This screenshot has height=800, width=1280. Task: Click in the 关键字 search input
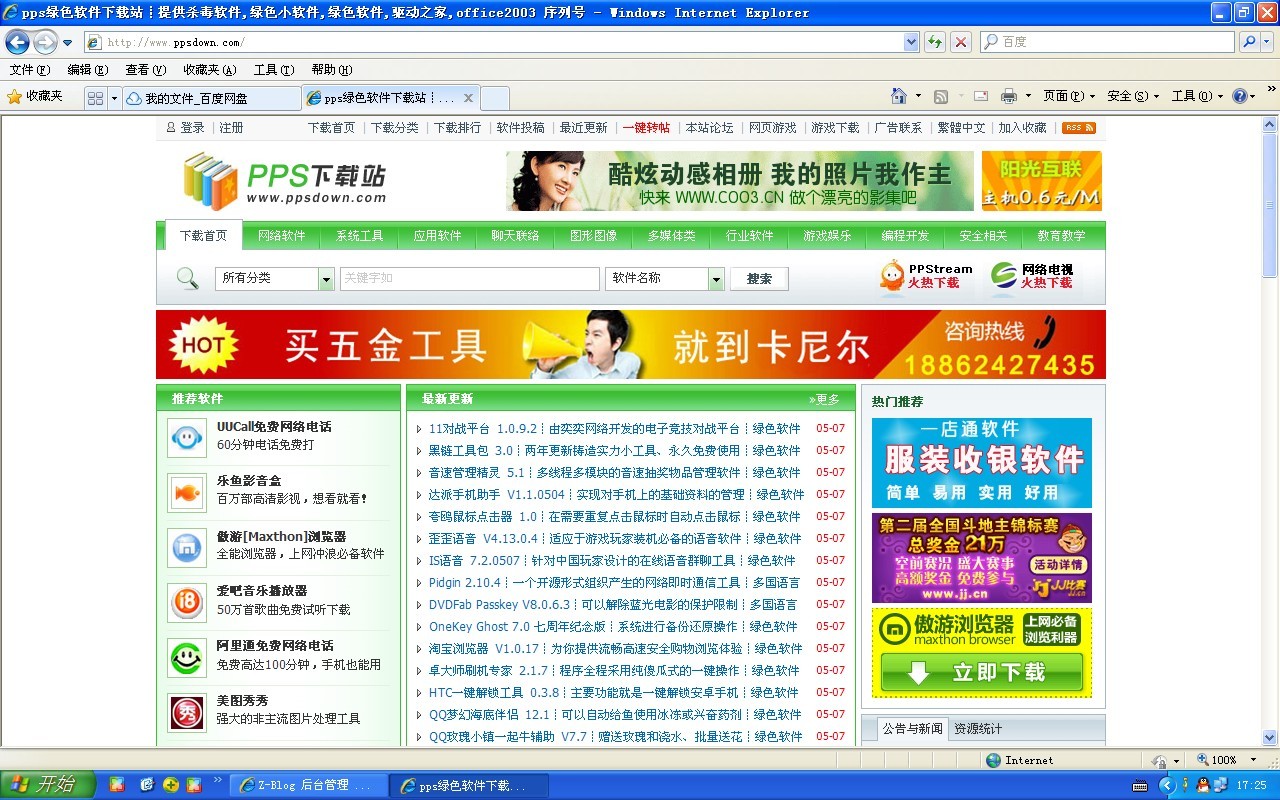[470, 278]
